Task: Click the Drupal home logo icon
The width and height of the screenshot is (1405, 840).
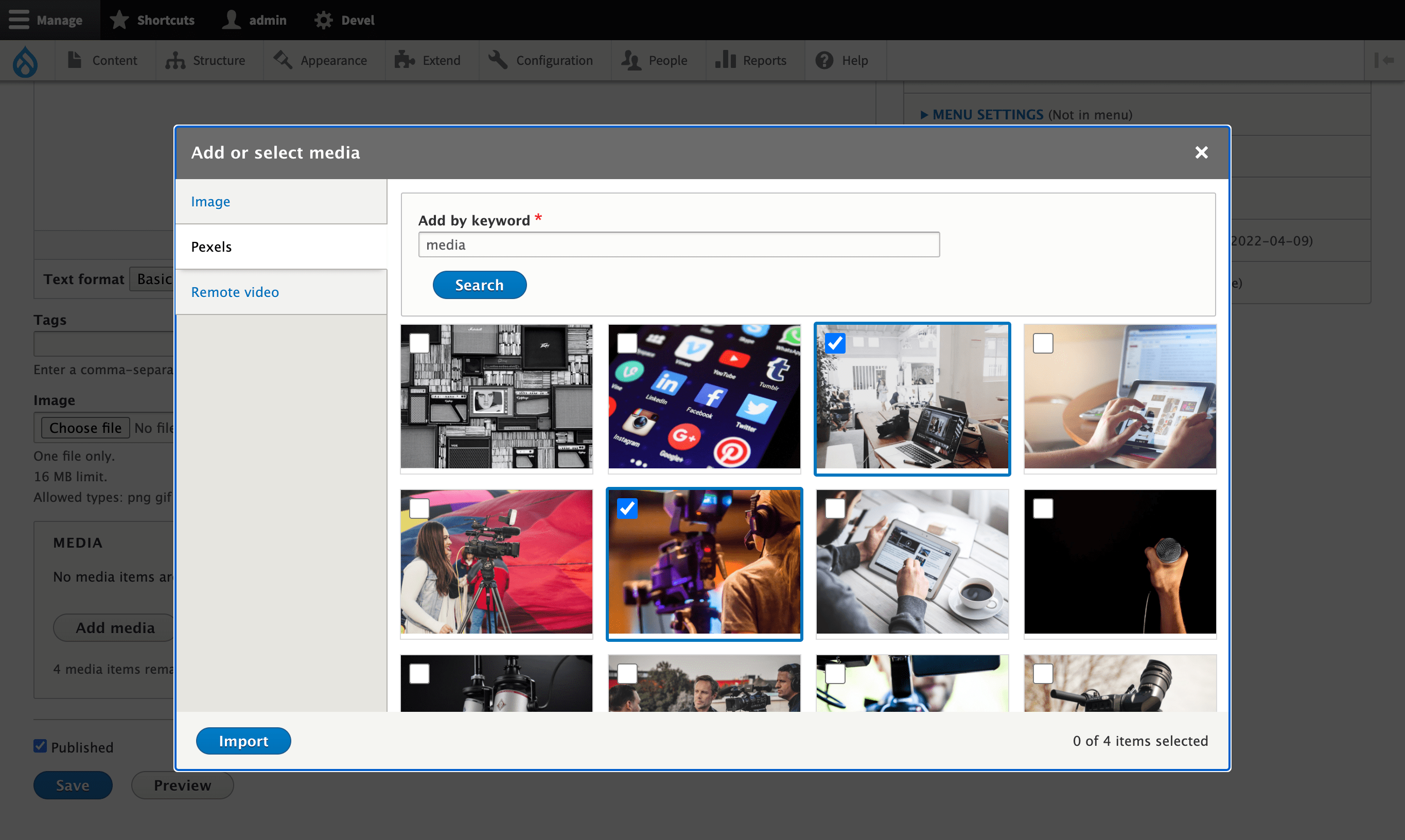Action: click(25, 61)
